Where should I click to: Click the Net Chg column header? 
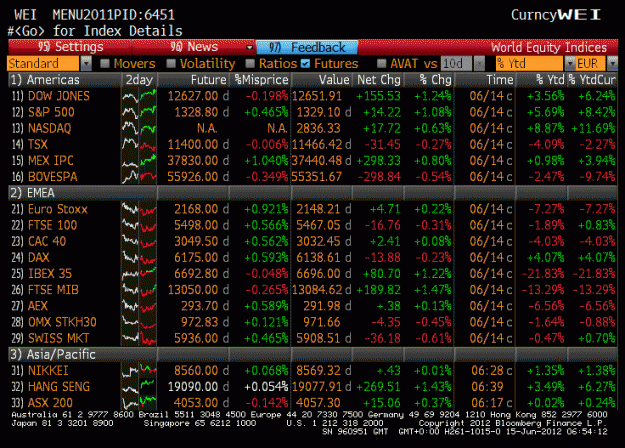(378, 80)
